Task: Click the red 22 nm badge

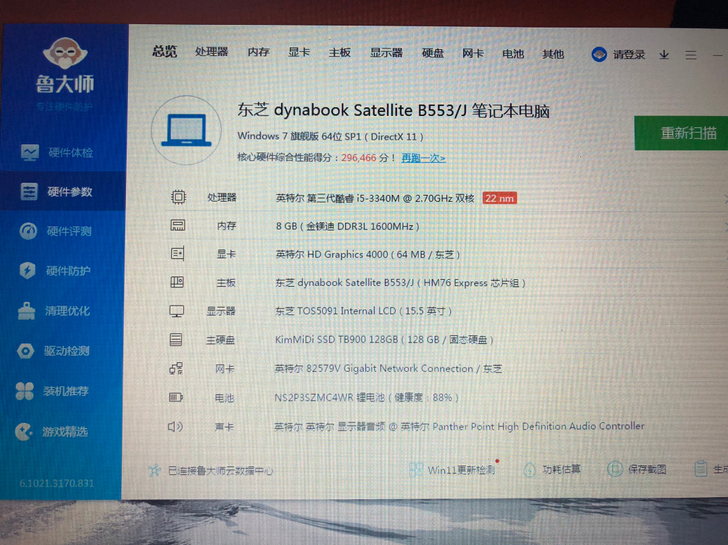Action: click(x=500, y=198)
